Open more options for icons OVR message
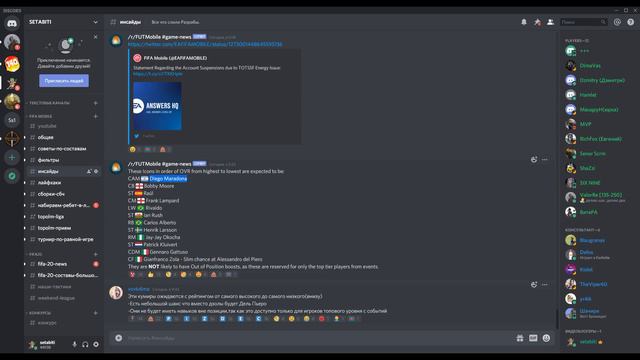The image size is (640, 360). pyautogui.click(x=545, y=160)
